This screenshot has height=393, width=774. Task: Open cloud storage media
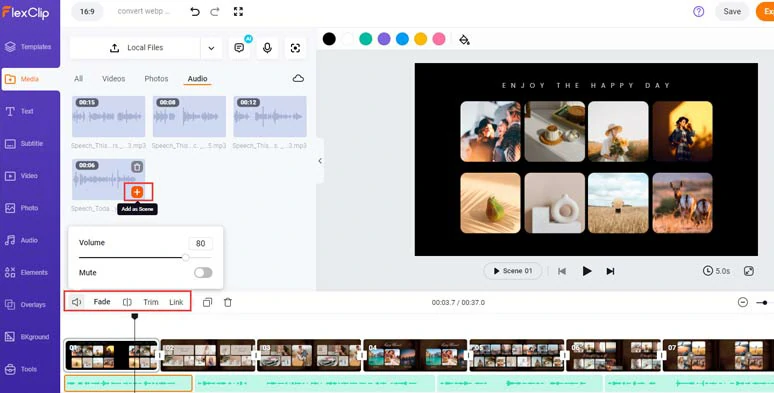[x=298, y=79]
